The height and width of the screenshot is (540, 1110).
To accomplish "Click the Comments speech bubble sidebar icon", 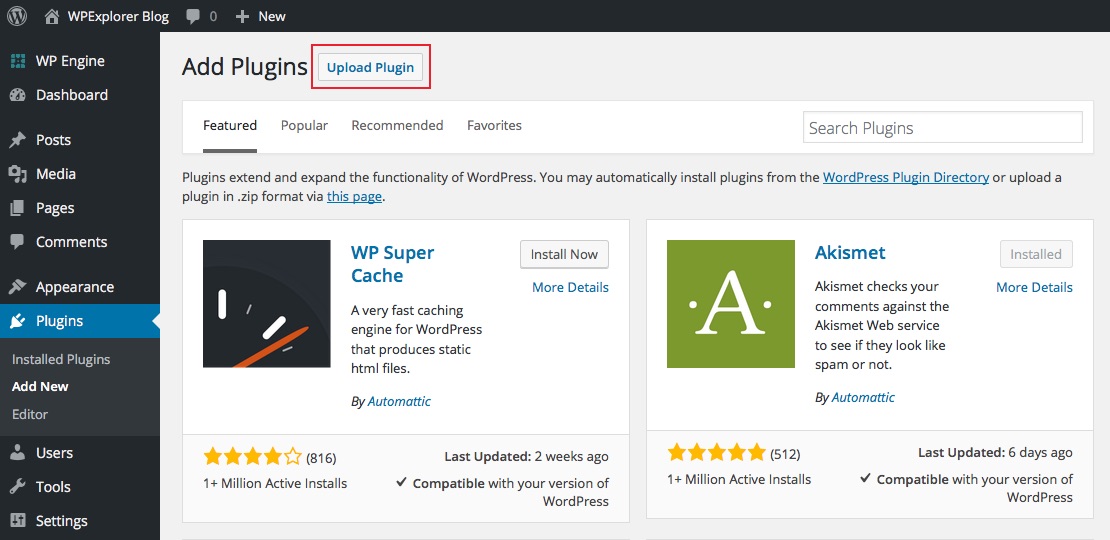I will pos(18,242).
